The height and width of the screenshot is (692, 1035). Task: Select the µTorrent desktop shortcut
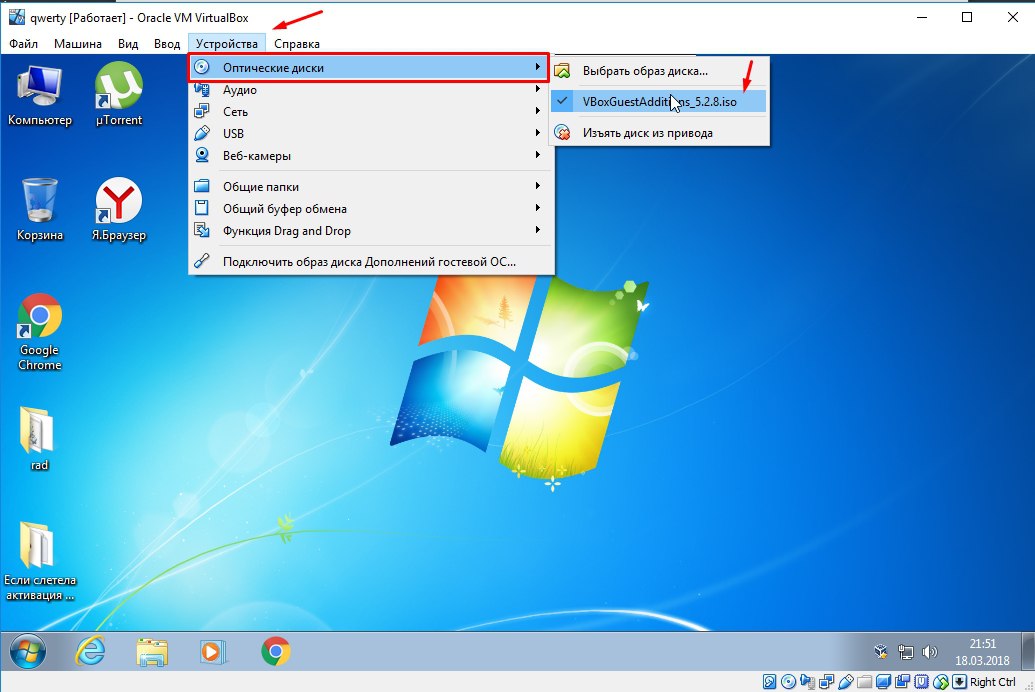(119, 94)
